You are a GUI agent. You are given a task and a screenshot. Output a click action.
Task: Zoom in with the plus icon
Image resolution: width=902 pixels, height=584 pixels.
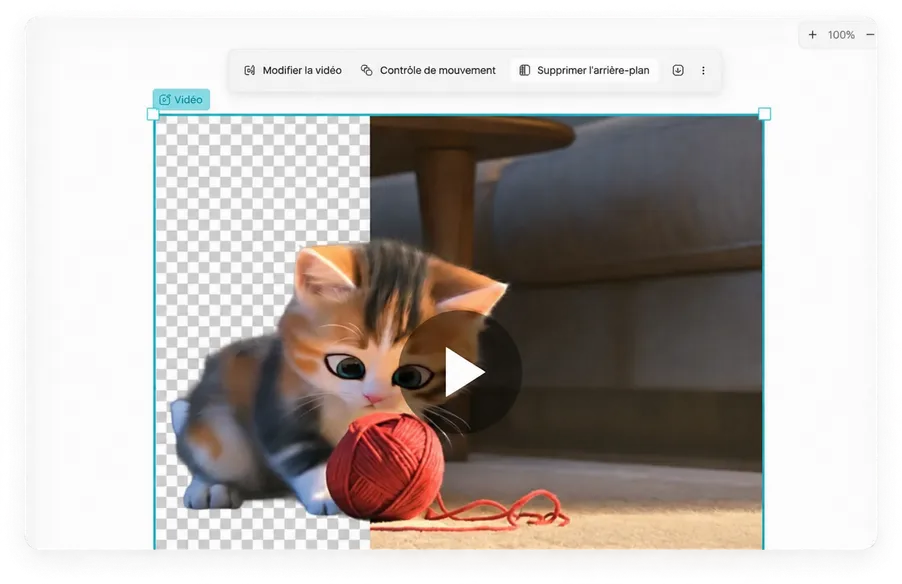(x=812, y=35)
